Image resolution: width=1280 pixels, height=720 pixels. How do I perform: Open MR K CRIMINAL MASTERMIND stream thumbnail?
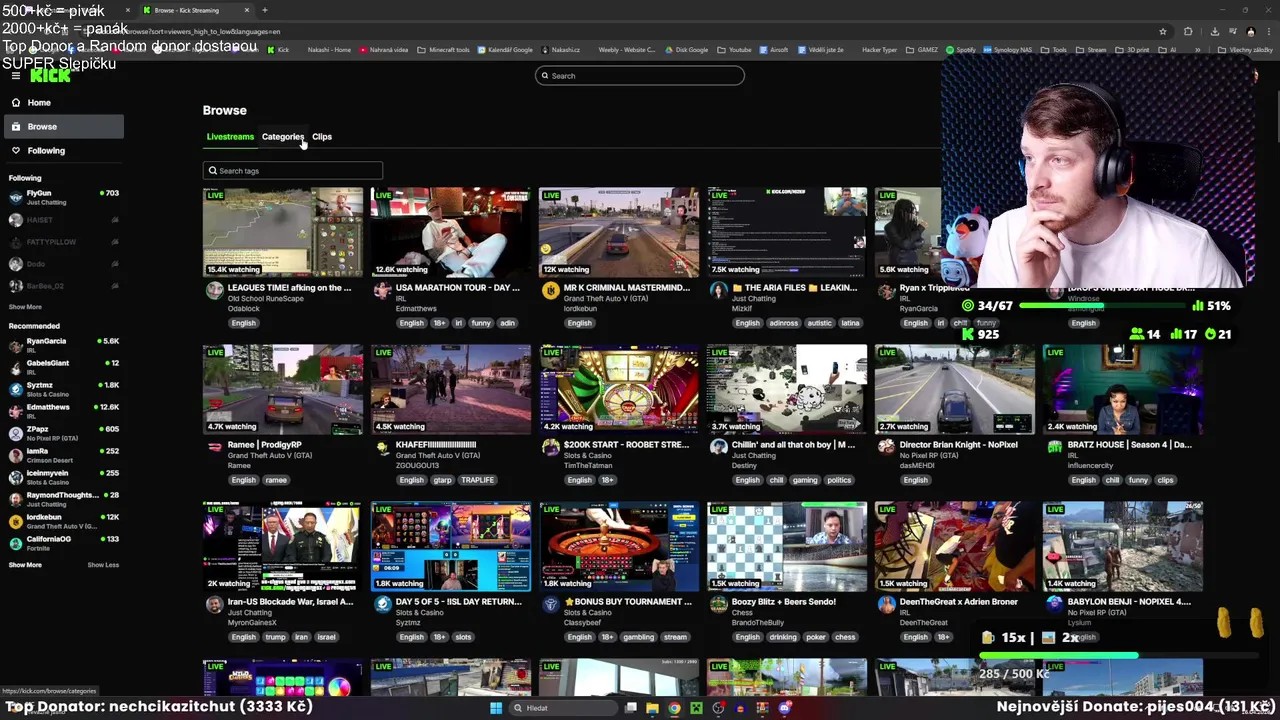click(x=619, y=232)
